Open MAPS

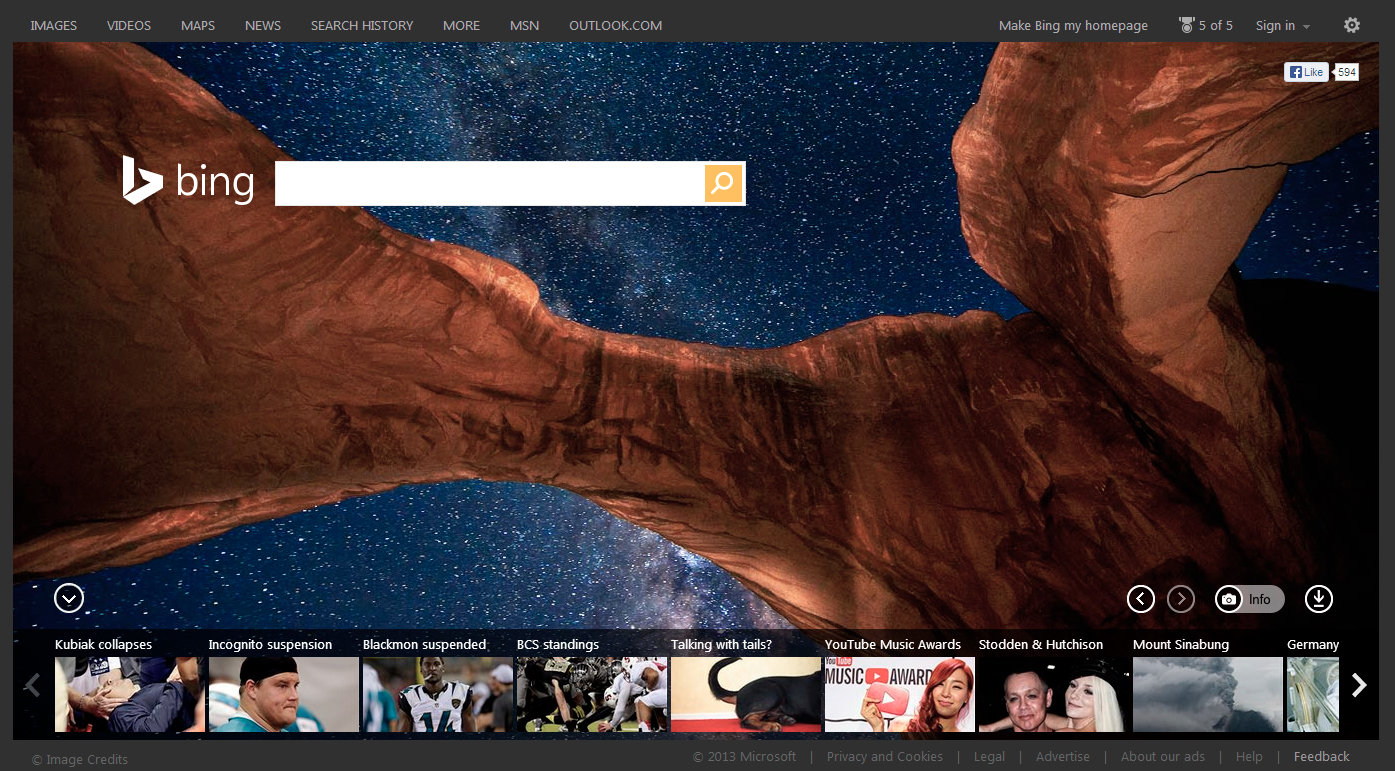pyautogui.click(x=198, y=26)
